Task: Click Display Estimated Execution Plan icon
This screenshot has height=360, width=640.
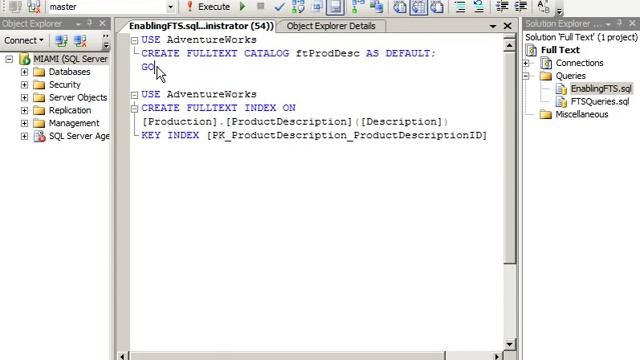Action: point(298,7)
